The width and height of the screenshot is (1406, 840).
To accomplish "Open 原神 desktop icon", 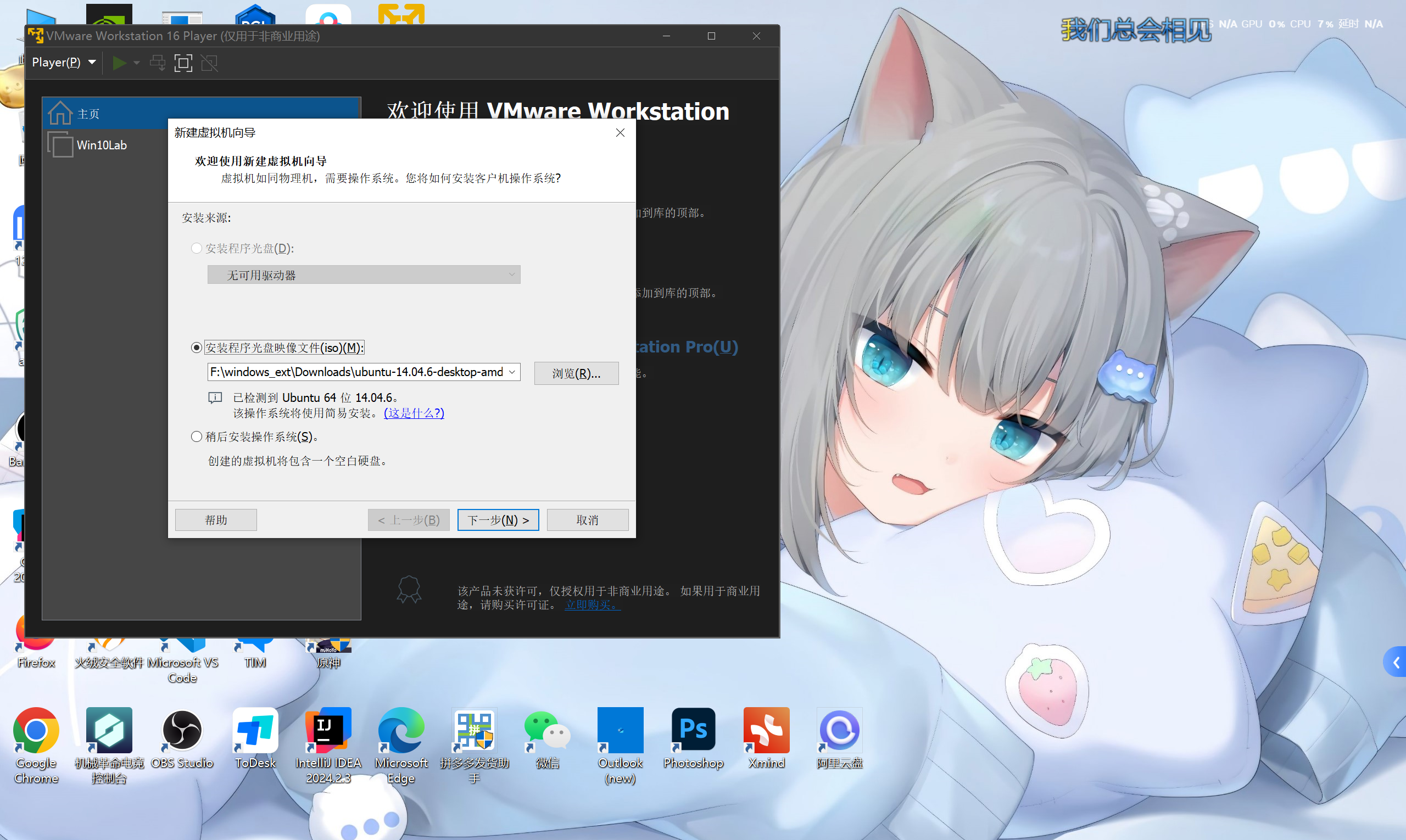I will click(x=328, y=654).
